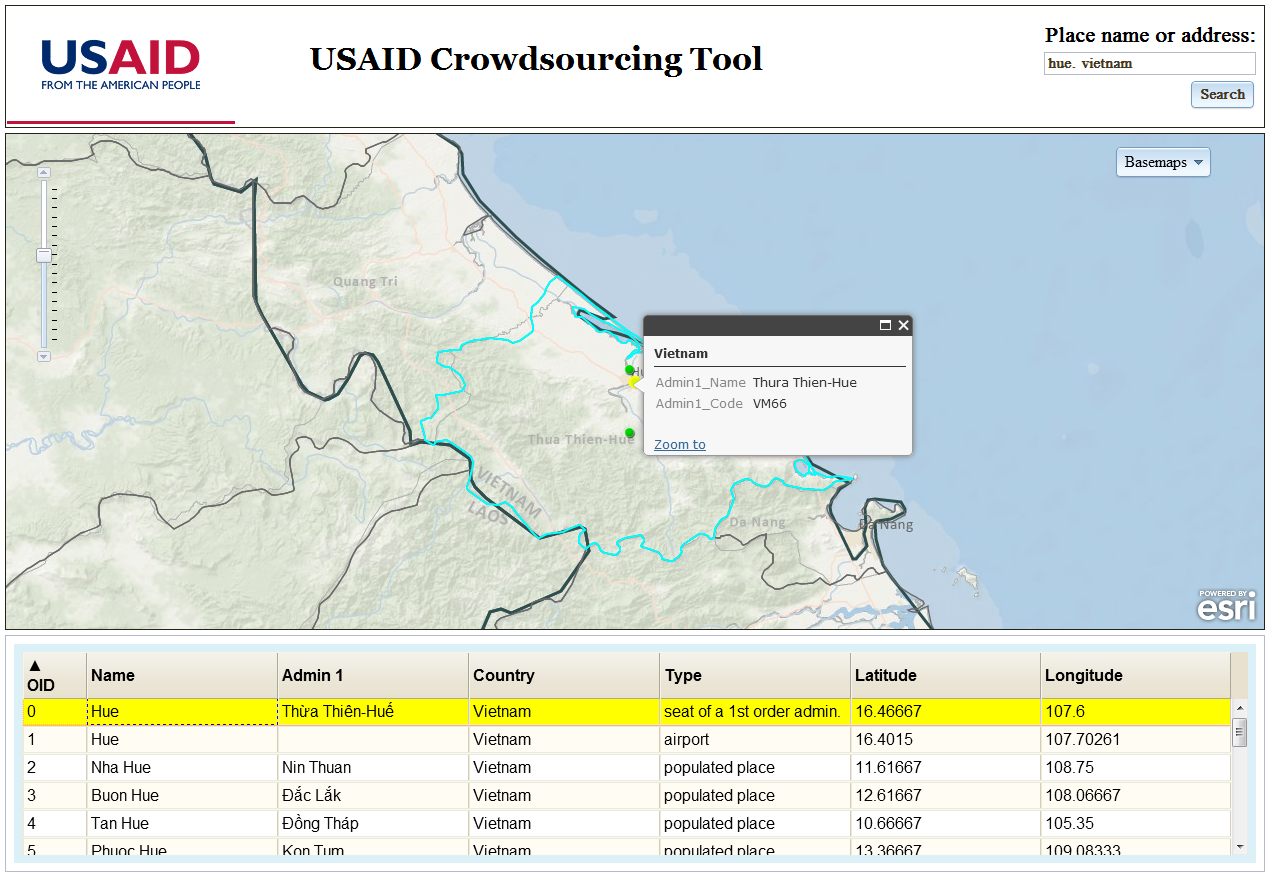The image size is (1270, 877).
Task: Click the table scrollbar up arrow
Action: 1240,708
